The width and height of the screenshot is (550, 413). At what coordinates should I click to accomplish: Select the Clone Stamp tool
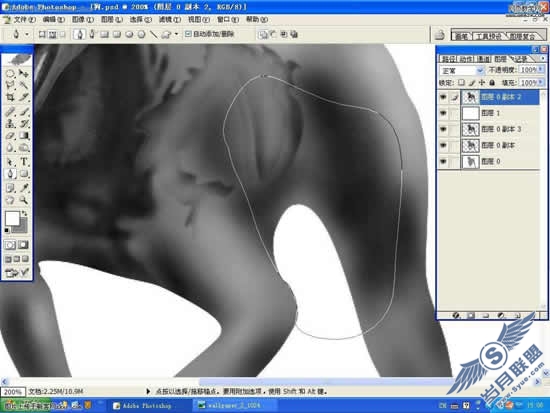tap(10, 123)
